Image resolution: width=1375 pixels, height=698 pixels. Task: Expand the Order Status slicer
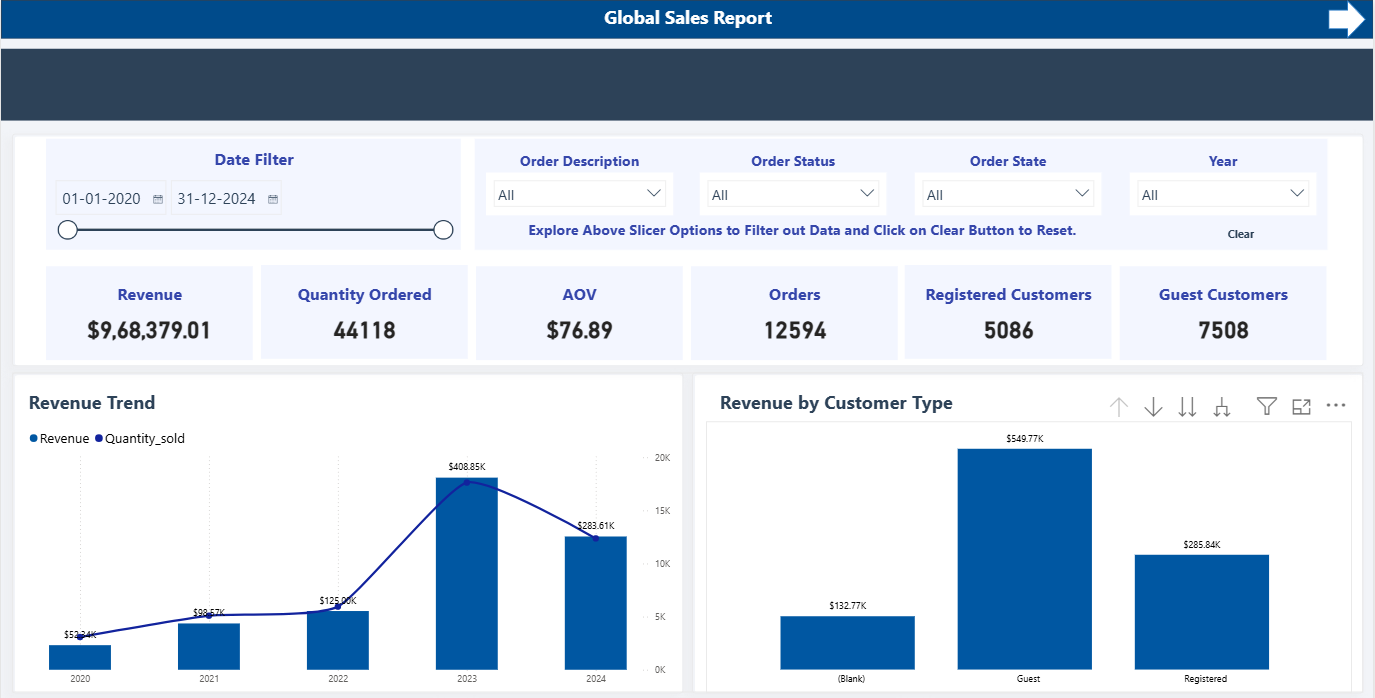click(x=866, y=193)
